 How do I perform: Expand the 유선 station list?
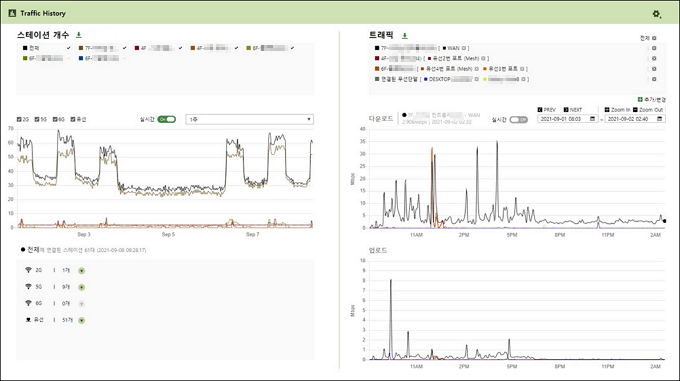click(x=82, y=320)
